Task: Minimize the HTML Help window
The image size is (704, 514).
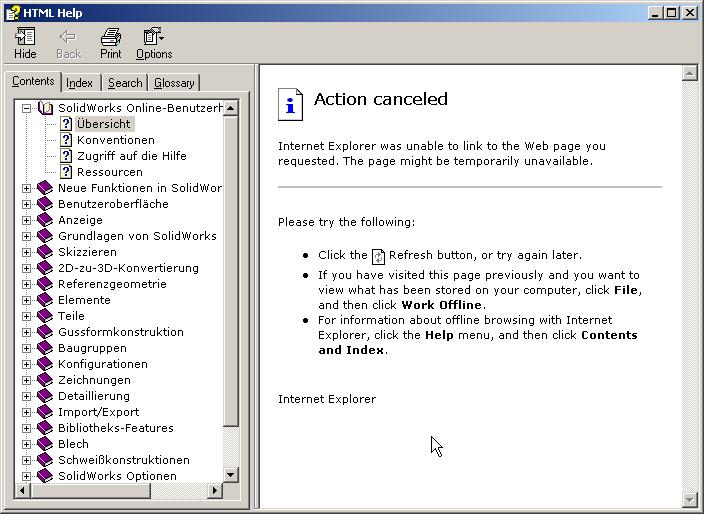Action: click(656, 13)
